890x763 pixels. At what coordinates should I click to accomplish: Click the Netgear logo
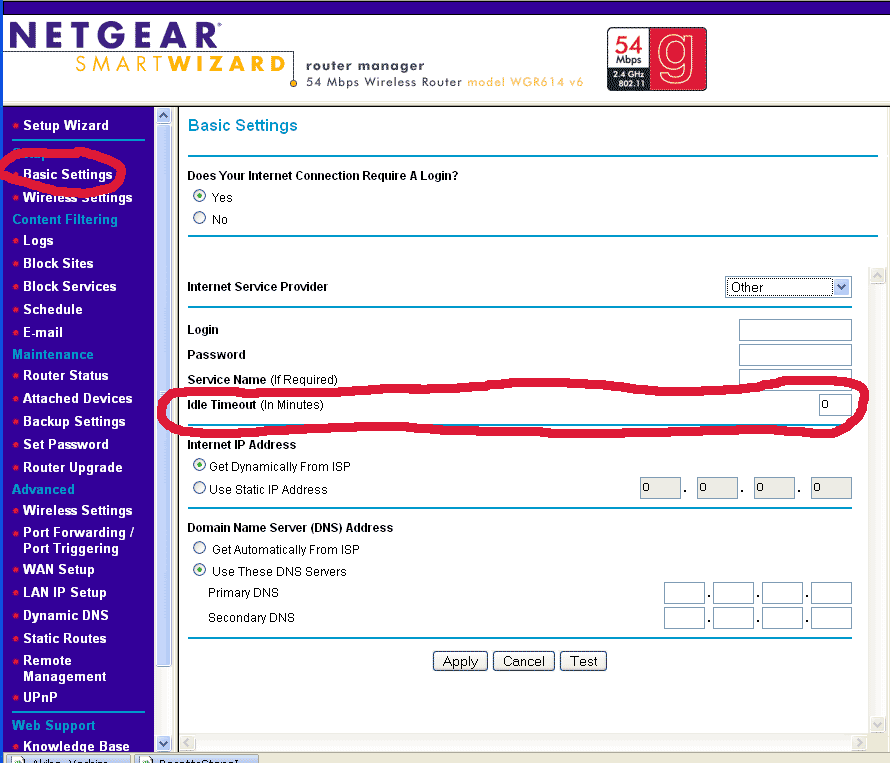tap(116, 35)
